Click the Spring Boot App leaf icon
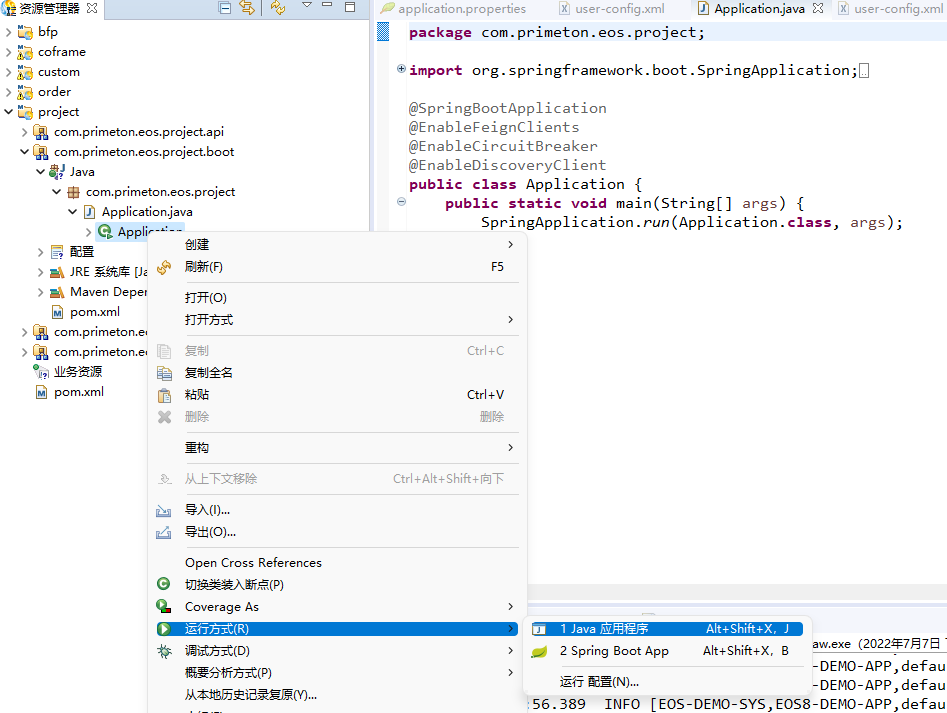Viewport: 947px width, 713px height. pyautogui.click(x=539, y=651)
